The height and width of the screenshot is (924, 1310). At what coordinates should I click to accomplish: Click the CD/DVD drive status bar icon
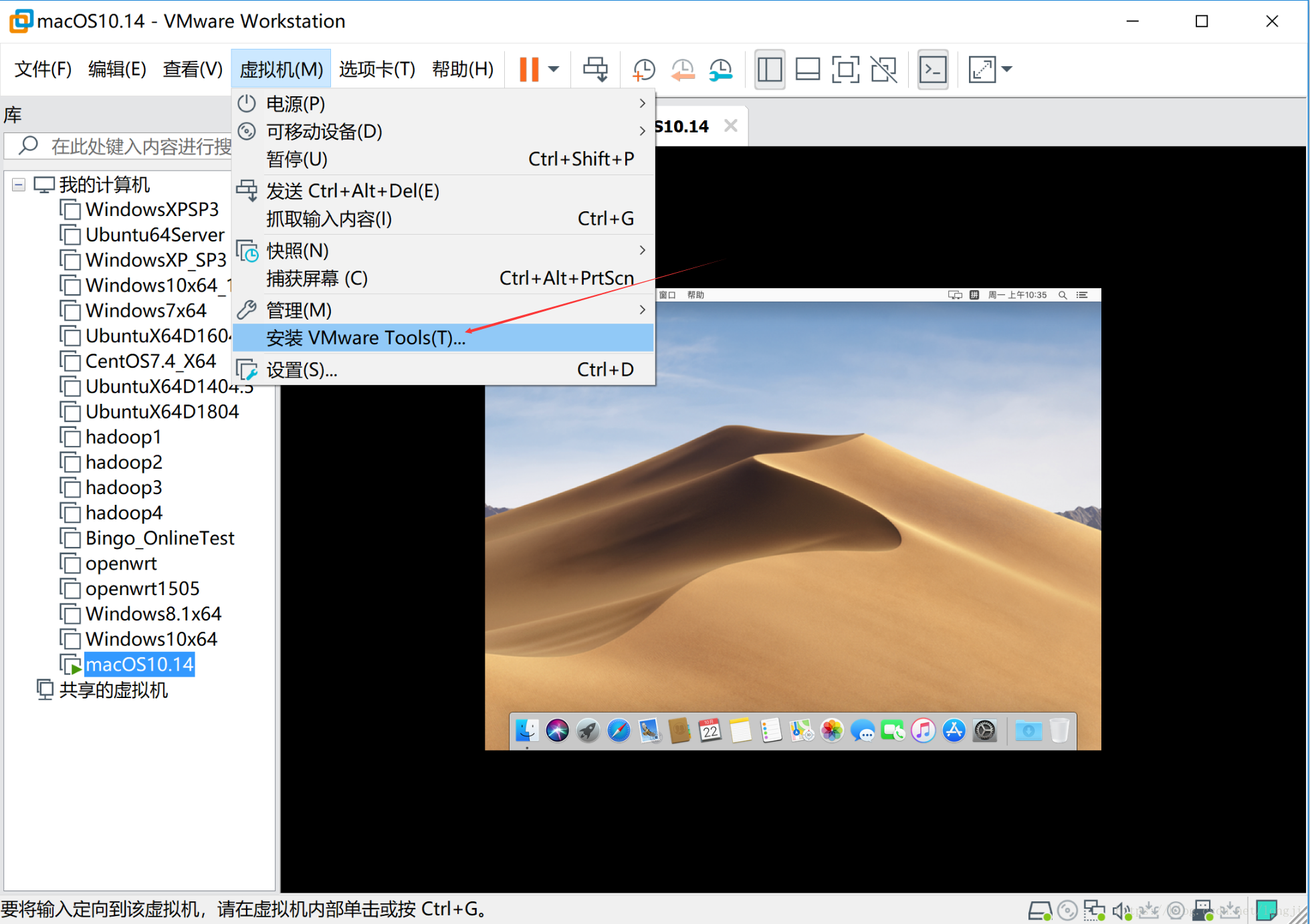point(1068,910)
